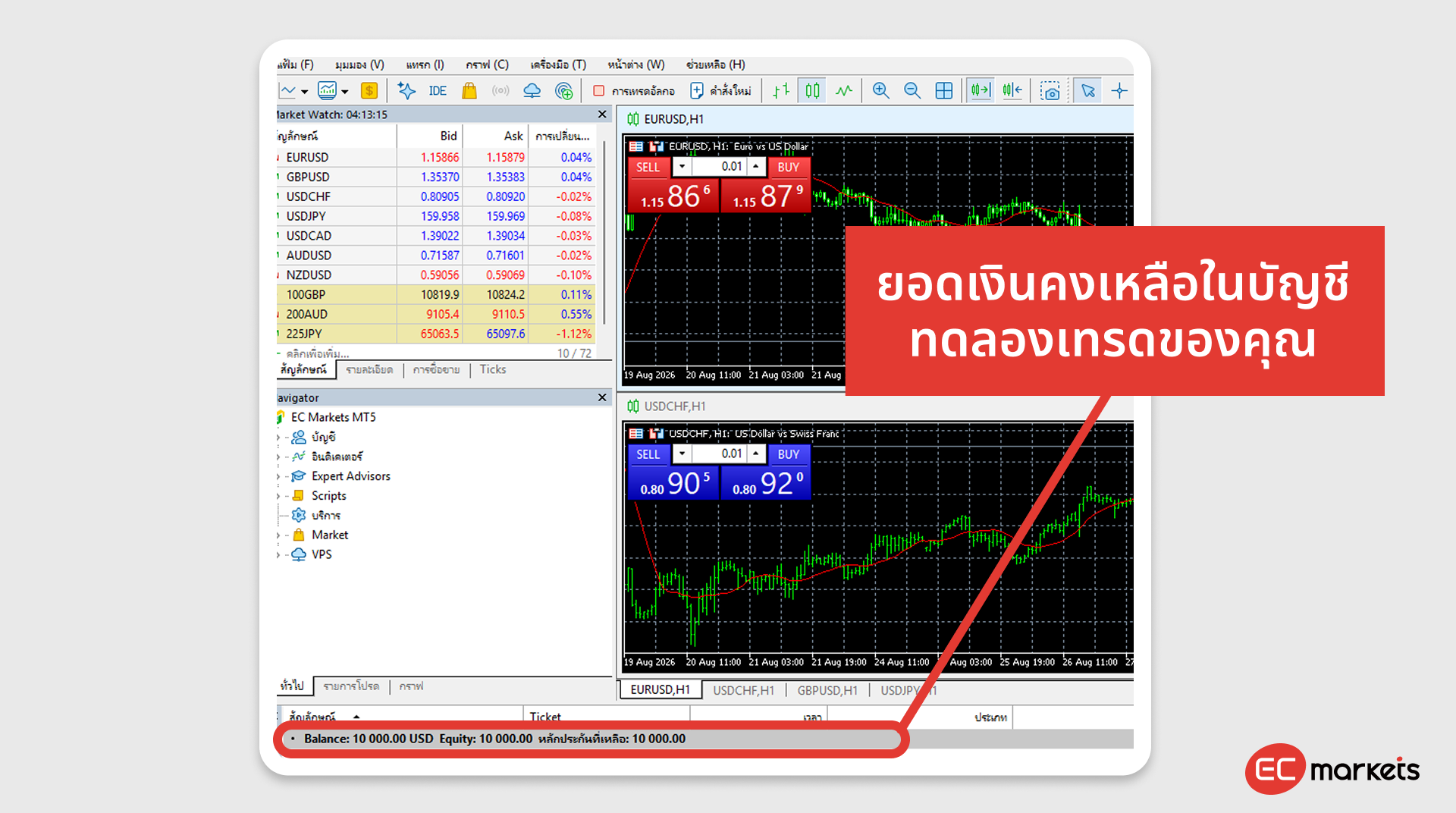Select the cursor arrow tool
This screenshot has width=1456, height=813.
(x=1088, y=91)
